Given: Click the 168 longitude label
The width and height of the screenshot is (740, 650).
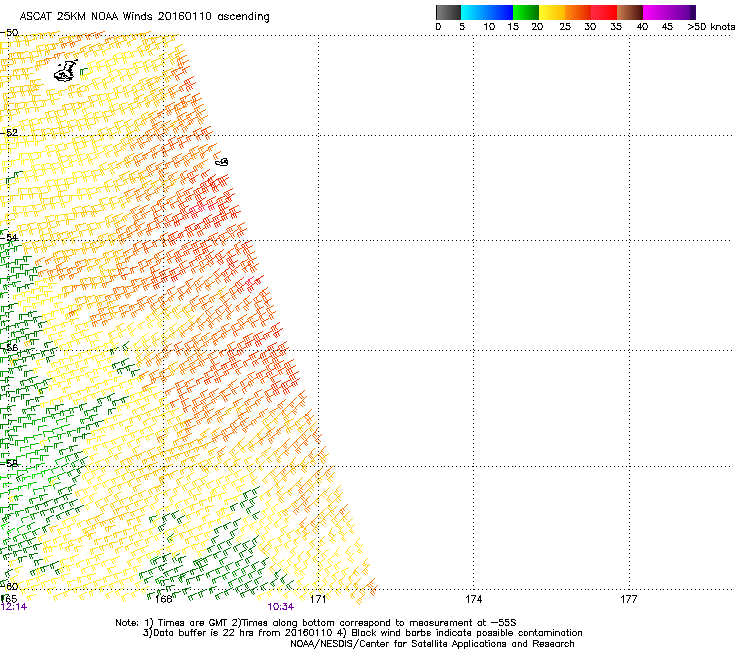Looking at the screenshot, I should (x=163, y=599).
